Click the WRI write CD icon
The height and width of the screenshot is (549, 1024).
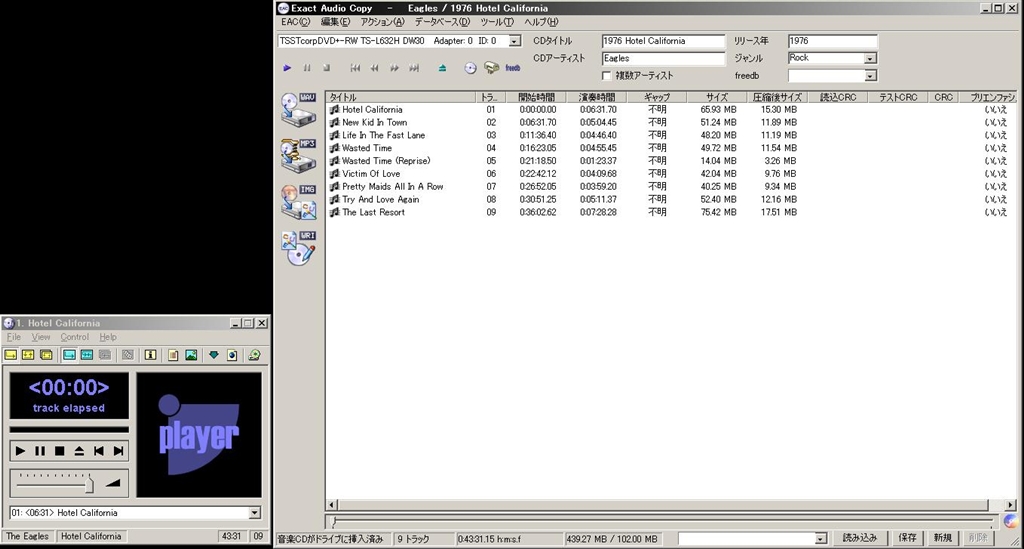(298, 247)
